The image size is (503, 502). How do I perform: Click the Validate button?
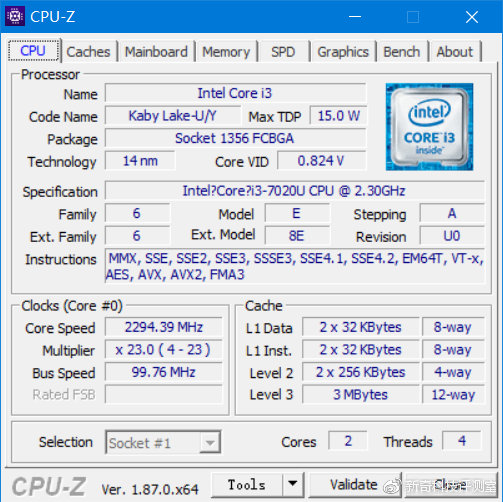tap(354, 484)
